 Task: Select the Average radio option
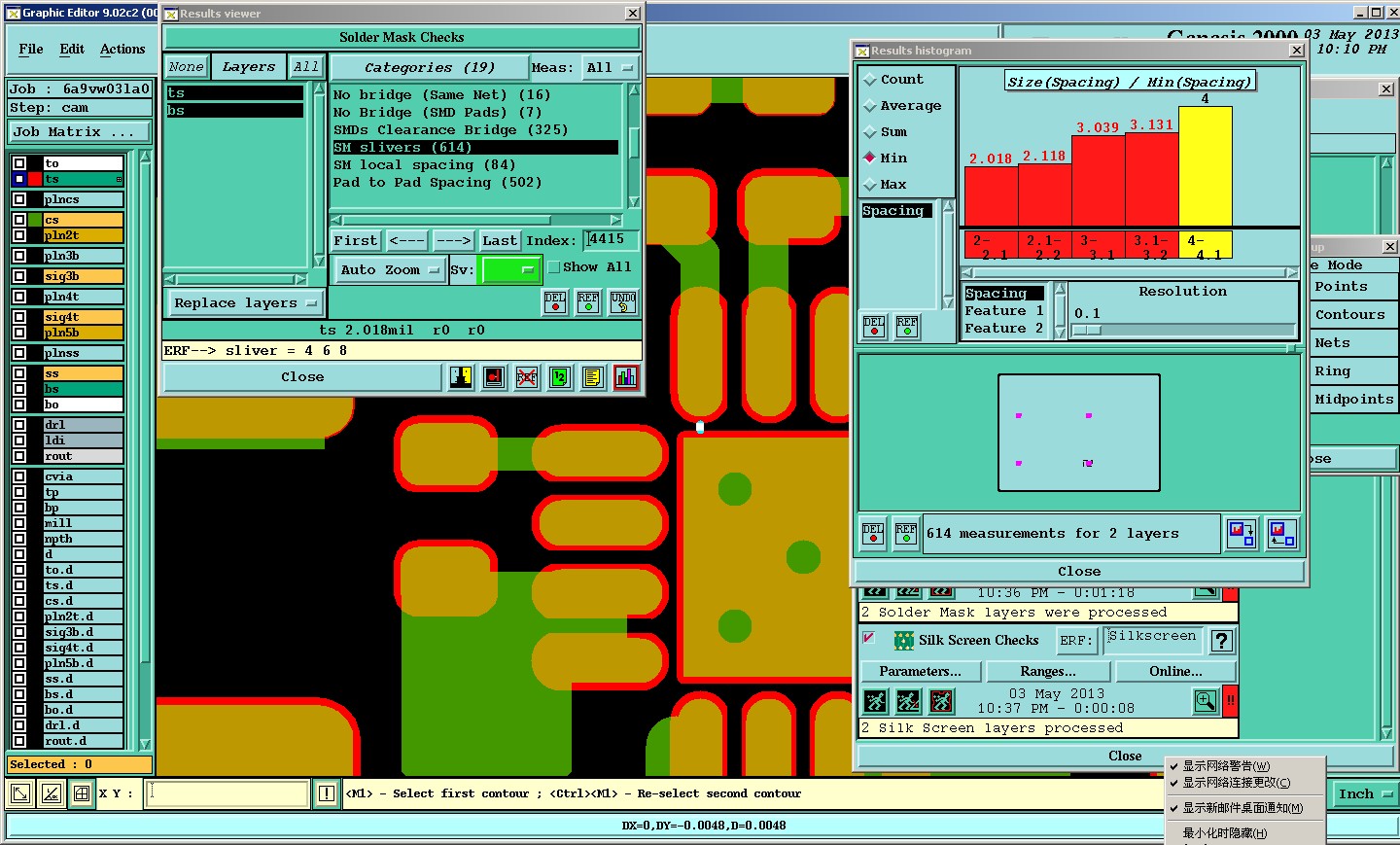(x=870, y=106)
